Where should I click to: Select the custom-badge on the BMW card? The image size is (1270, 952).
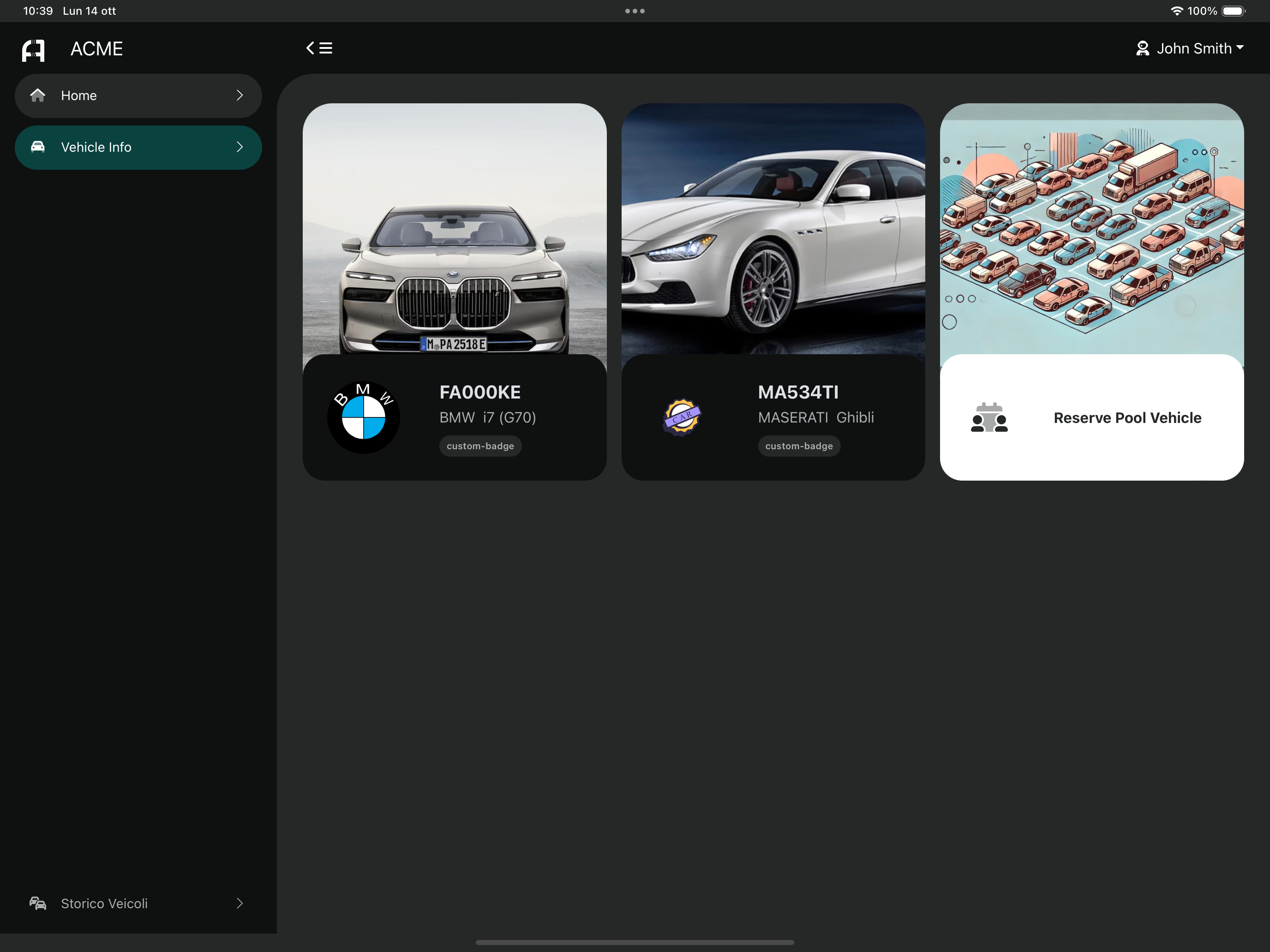pos(480,446)
